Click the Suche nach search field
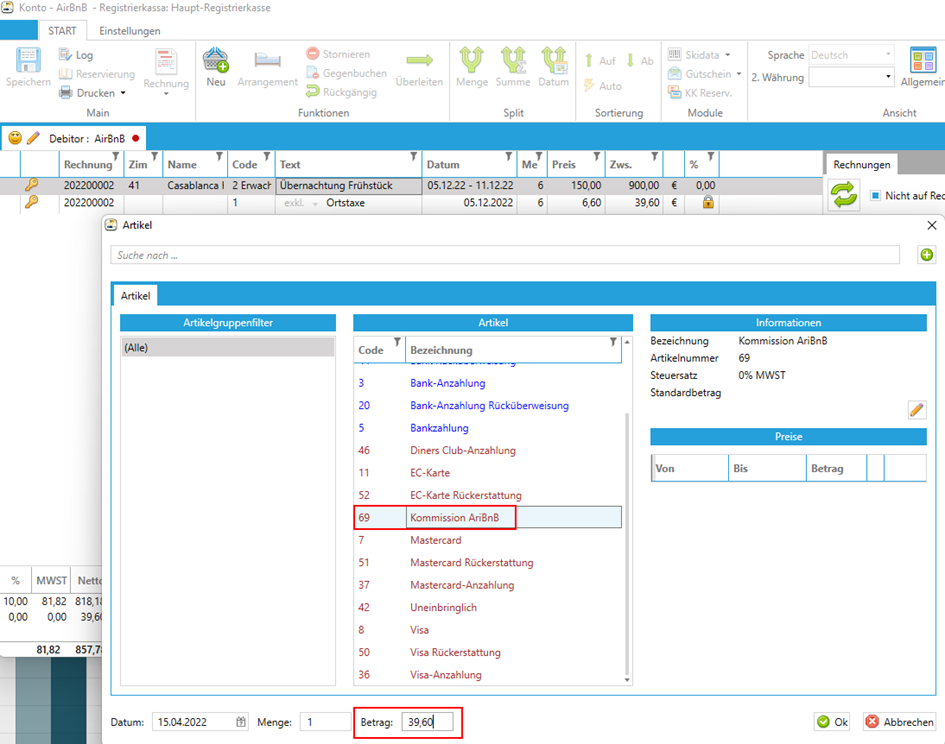The height and width of the screenshot is (744, 945). (x=505, y=256)
